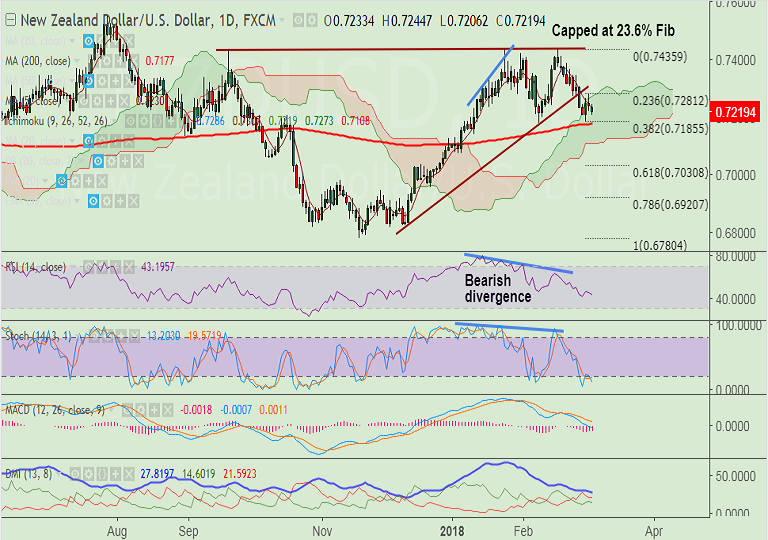Toggle MA (5, close) visibility eye
Image resolution: width=768 pixels, height=540 pixels.
84,101
